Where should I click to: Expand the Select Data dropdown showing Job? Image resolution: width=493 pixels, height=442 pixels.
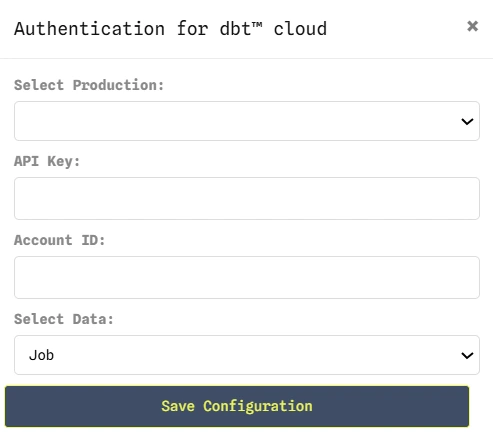pyautogui.click(x=247, y=355)
